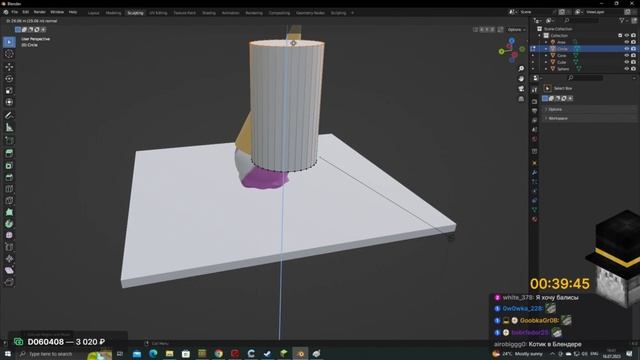Hide the Cone object with eye icon
This screenshot has width=640, height=360.
627,56
